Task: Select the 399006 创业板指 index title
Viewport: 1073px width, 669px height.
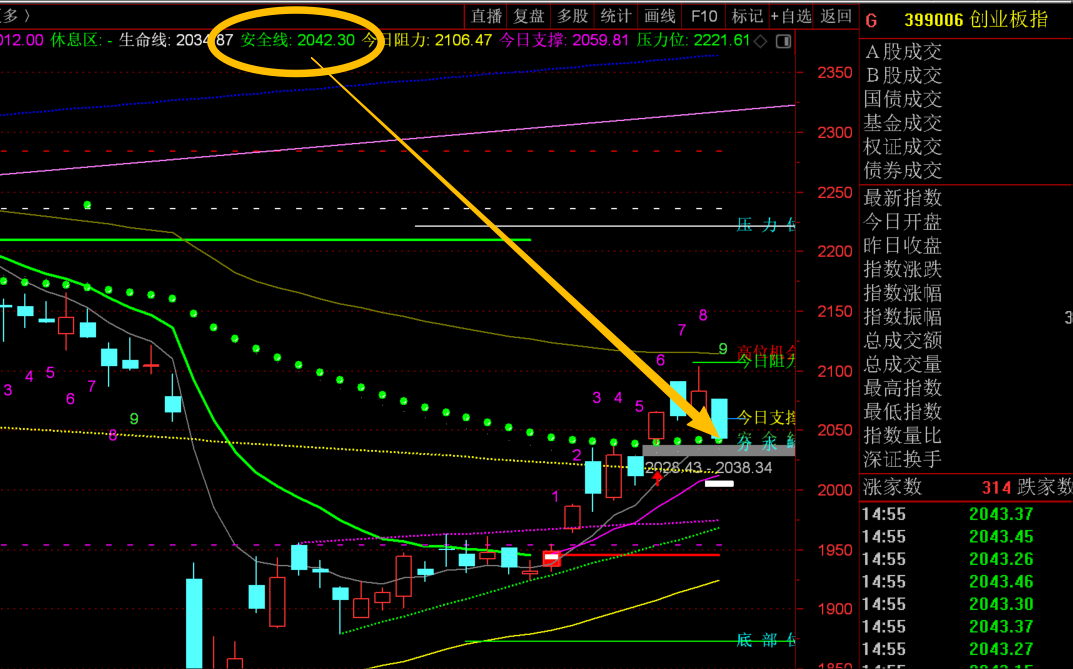Action: 976,20
